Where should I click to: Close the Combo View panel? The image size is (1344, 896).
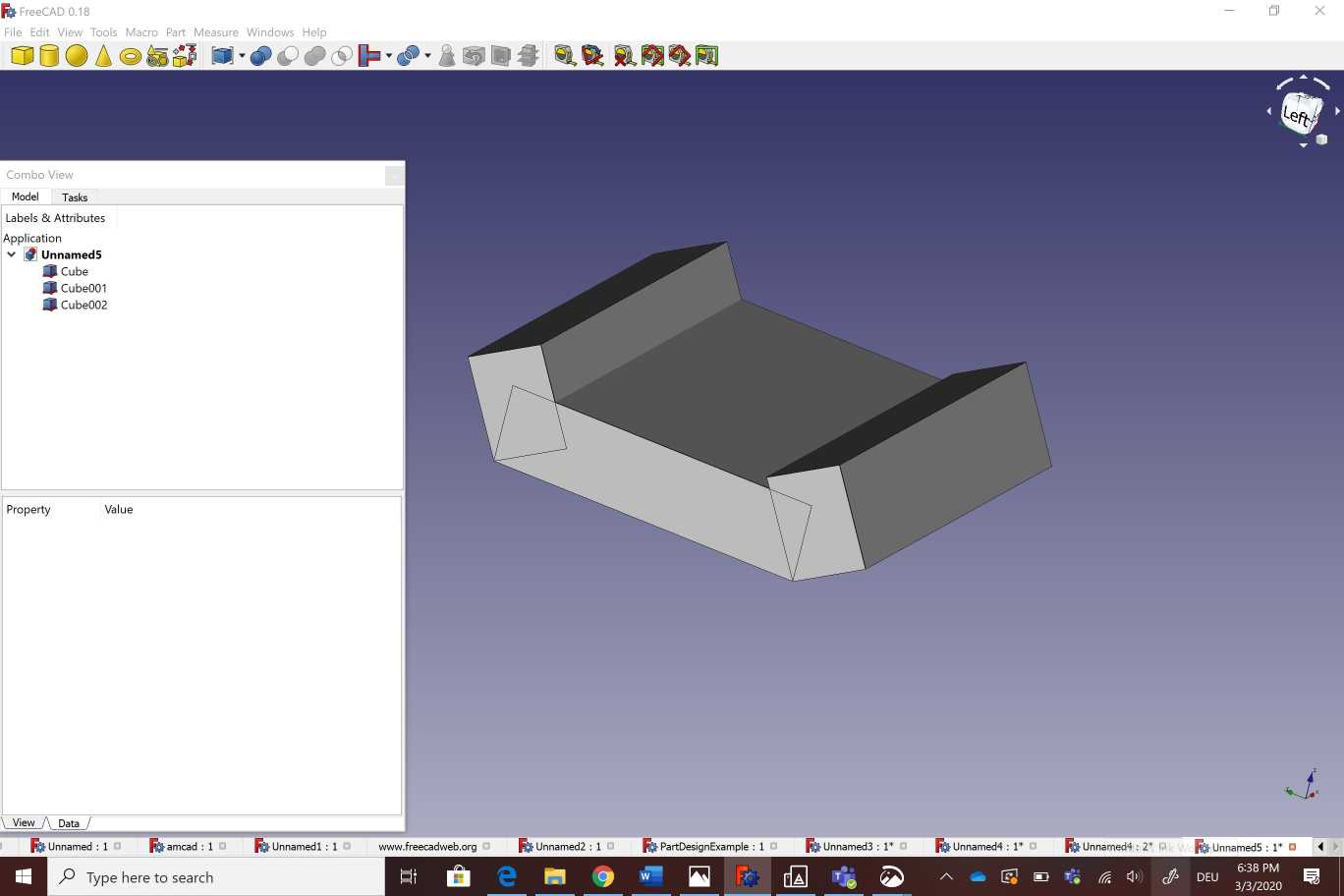tap(394, 175)
